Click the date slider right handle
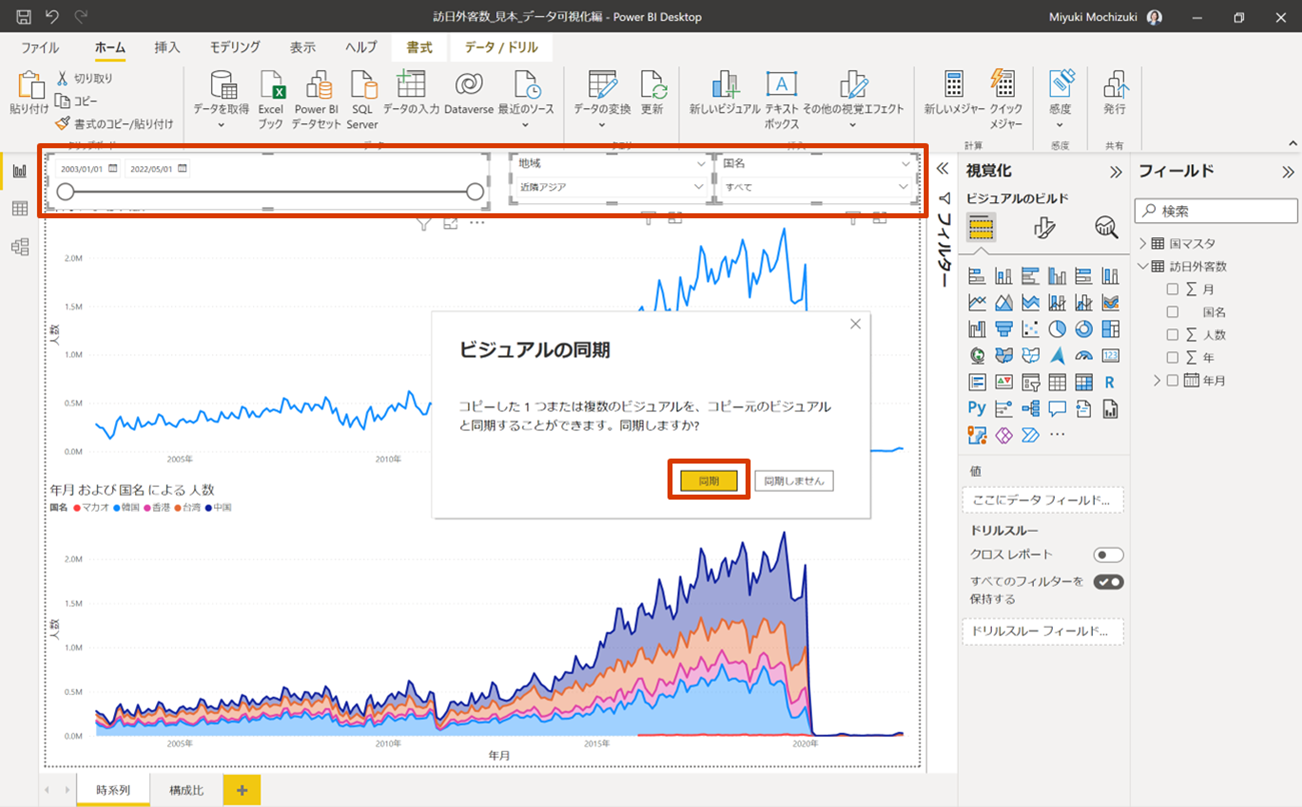The height and width of the screenshot is (807, 1302). pyautogui.click(x=475, y=192)
